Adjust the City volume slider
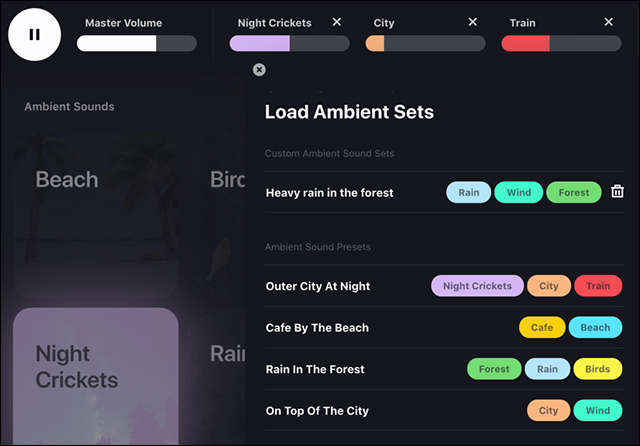The height and width of the screenshot is (446, 640). pyautogui.click(x=425, y=43)
